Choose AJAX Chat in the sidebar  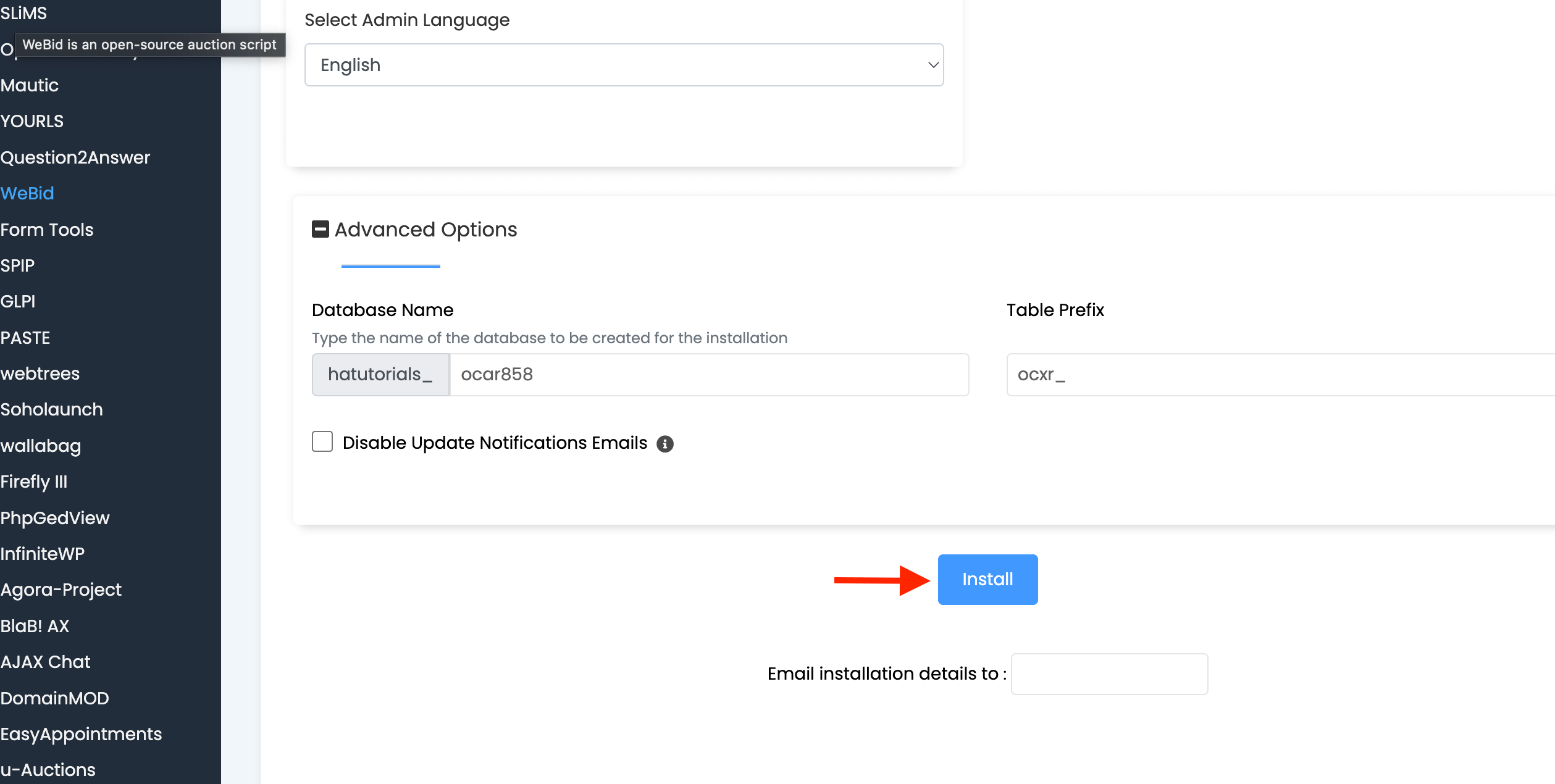tap(46, 662)
